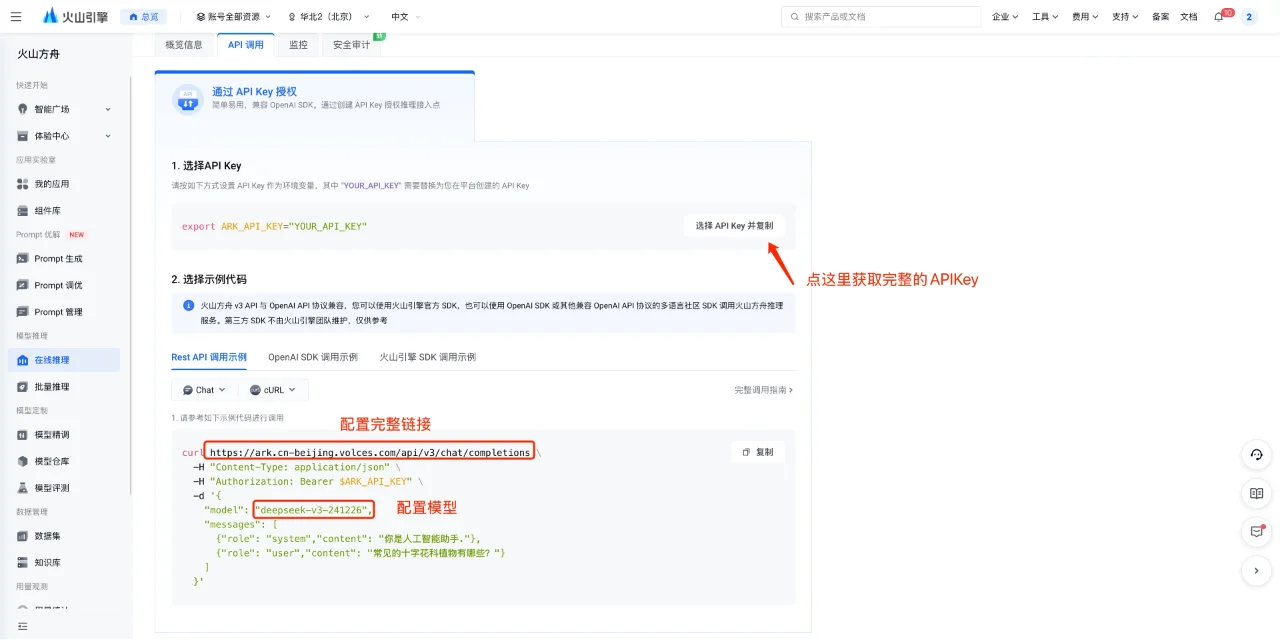Image resolution: width=1280 pixels, height=640 pixels.
Task: Click the 文档 link in top bar
Action: (1188, 16)
